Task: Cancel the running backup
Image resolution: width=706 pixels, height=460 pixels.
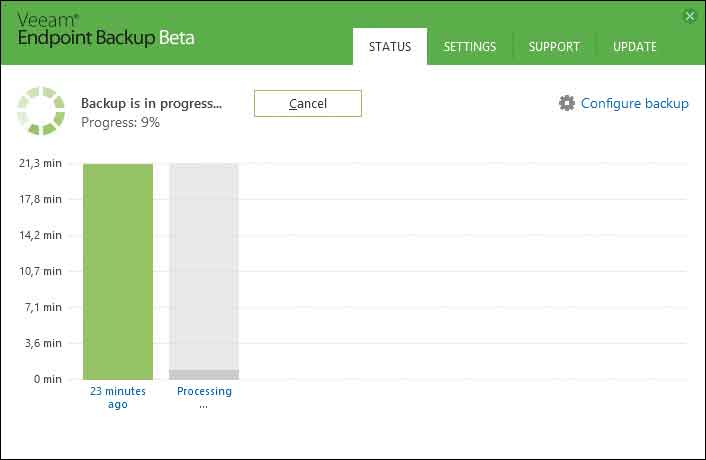Action: (x=308, y=104)
